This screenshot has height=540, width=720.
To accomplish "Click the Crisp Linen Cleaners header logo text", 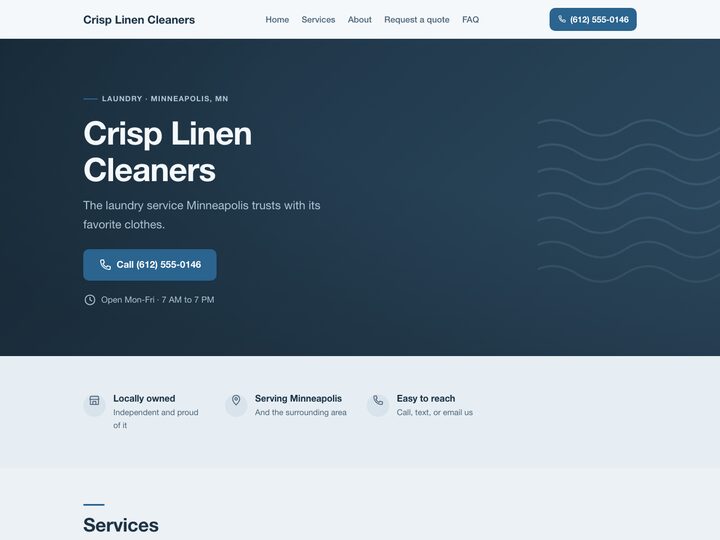I will point(139,20).
